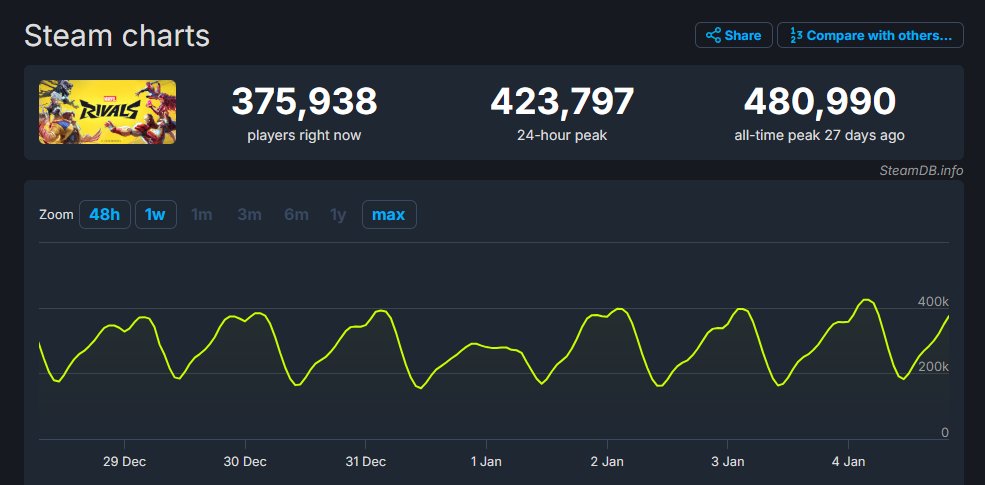Image resolution: width=985 pixels, height=485 pixels.
Task: Click the 30 Dec axis label
Action: point(245,462)
